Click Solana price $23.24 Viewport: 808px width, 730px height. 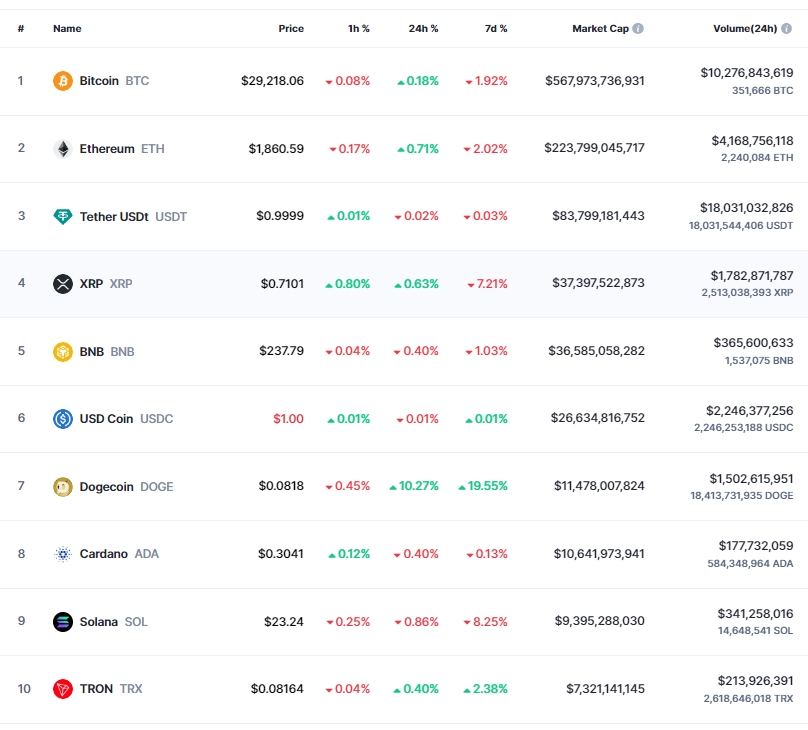(284, 622)
